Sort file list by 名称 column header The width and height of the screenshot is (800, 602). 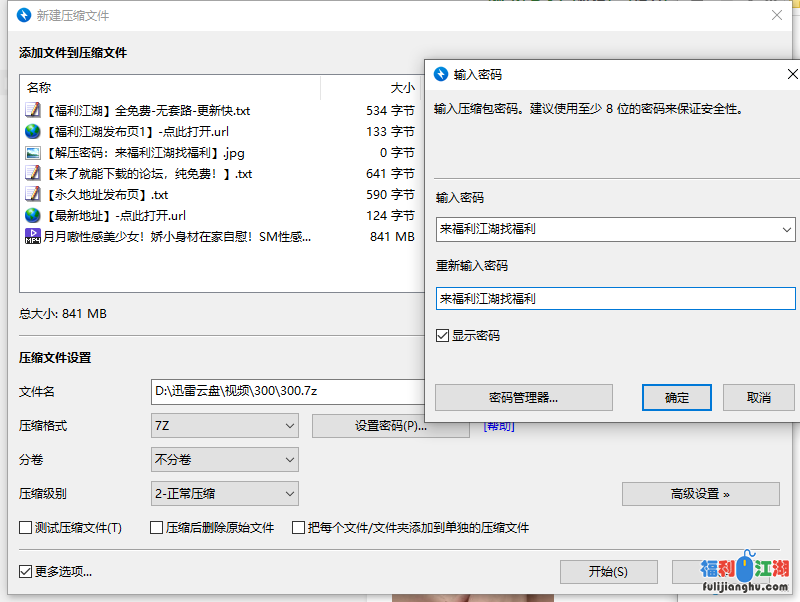coord(40,88)
